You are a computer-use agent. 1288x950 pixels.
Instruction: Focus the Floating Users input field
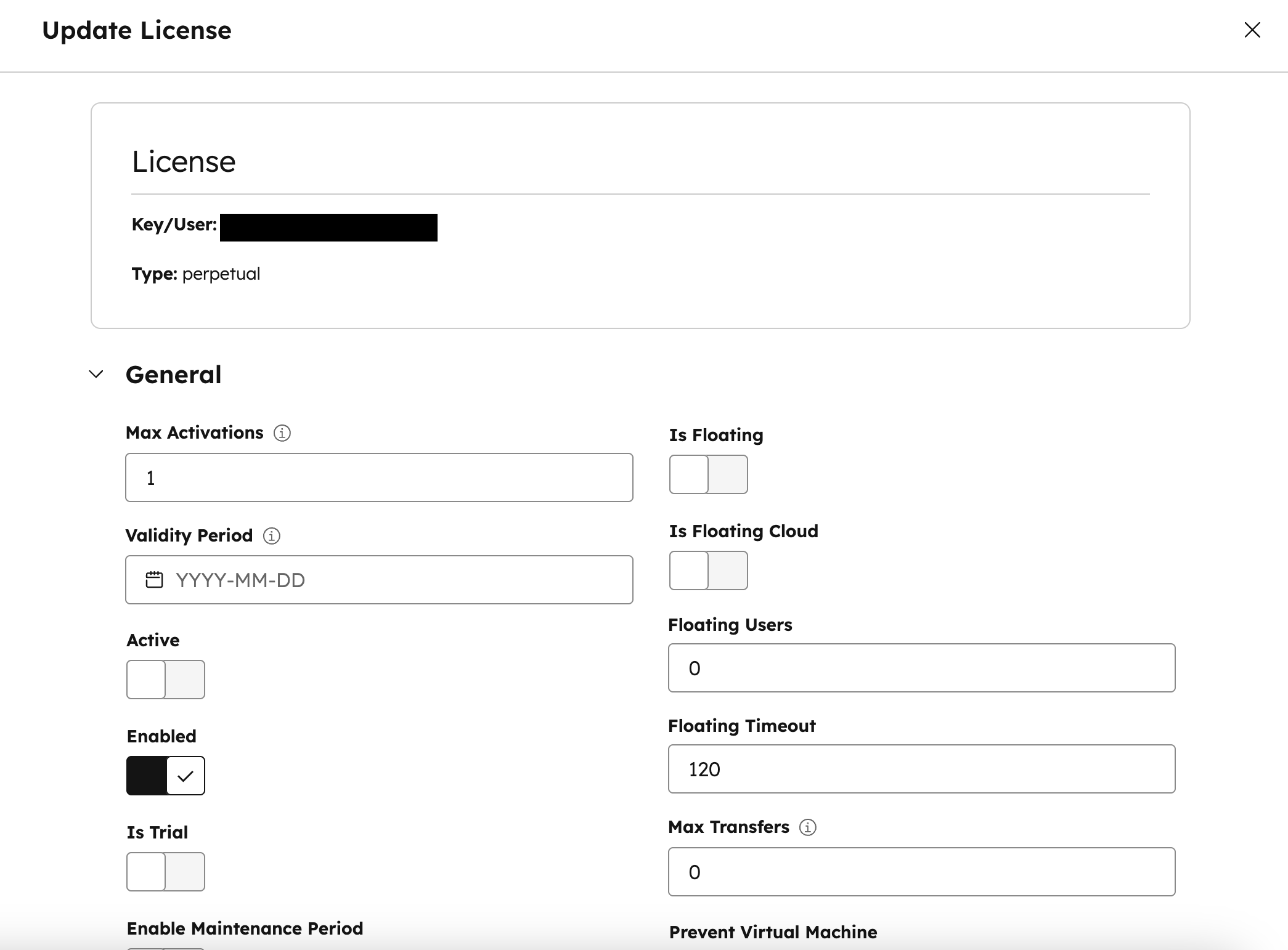click(x=921, y=668)
